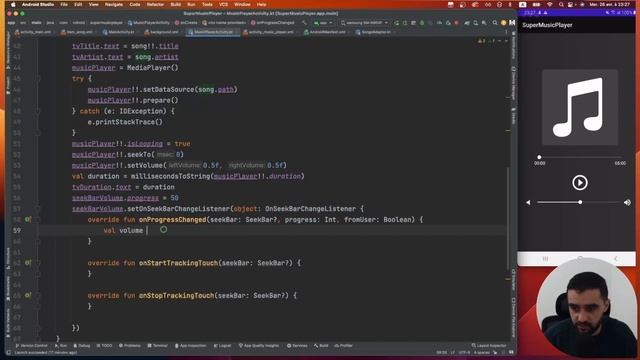Click the Apple menu icon
This screenshot has height=360, width=640.
[13, 4]
